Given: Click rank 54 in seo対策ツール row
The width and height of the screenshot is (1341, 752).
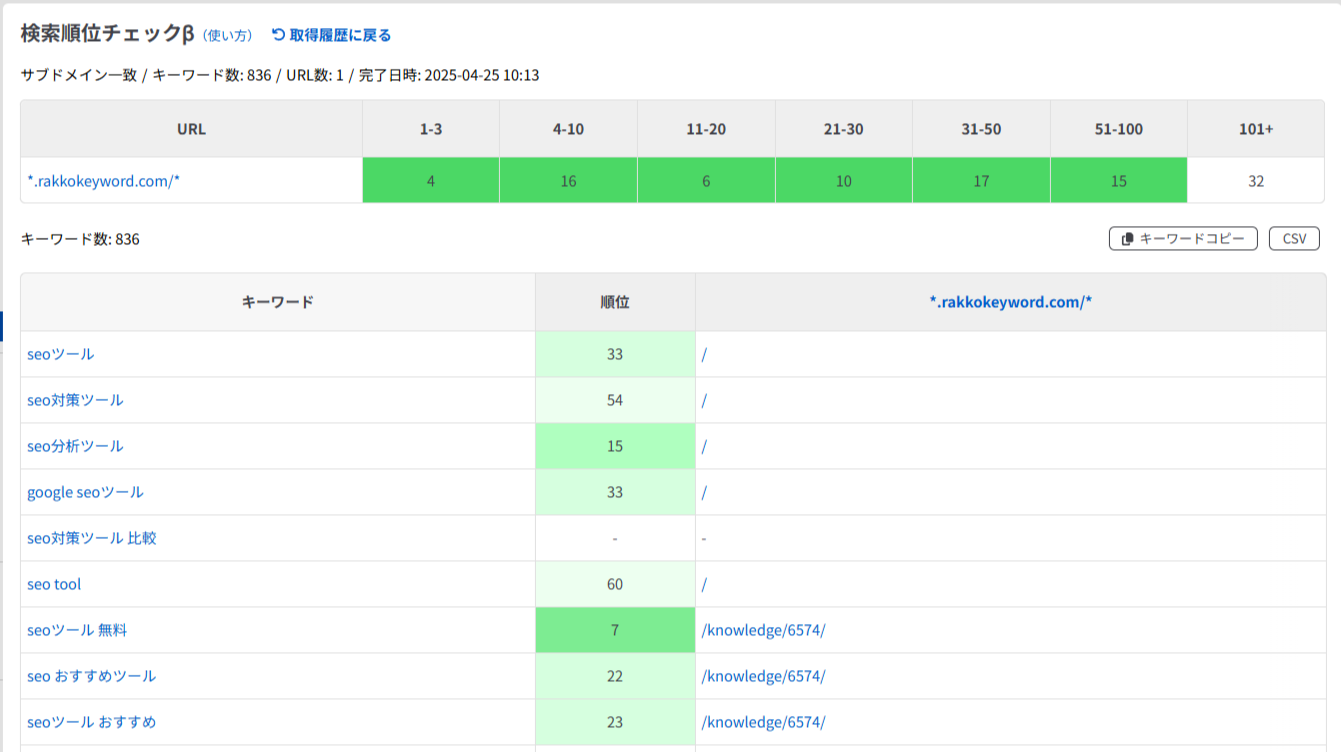Looking at the screenshot, I should (615, 400).
